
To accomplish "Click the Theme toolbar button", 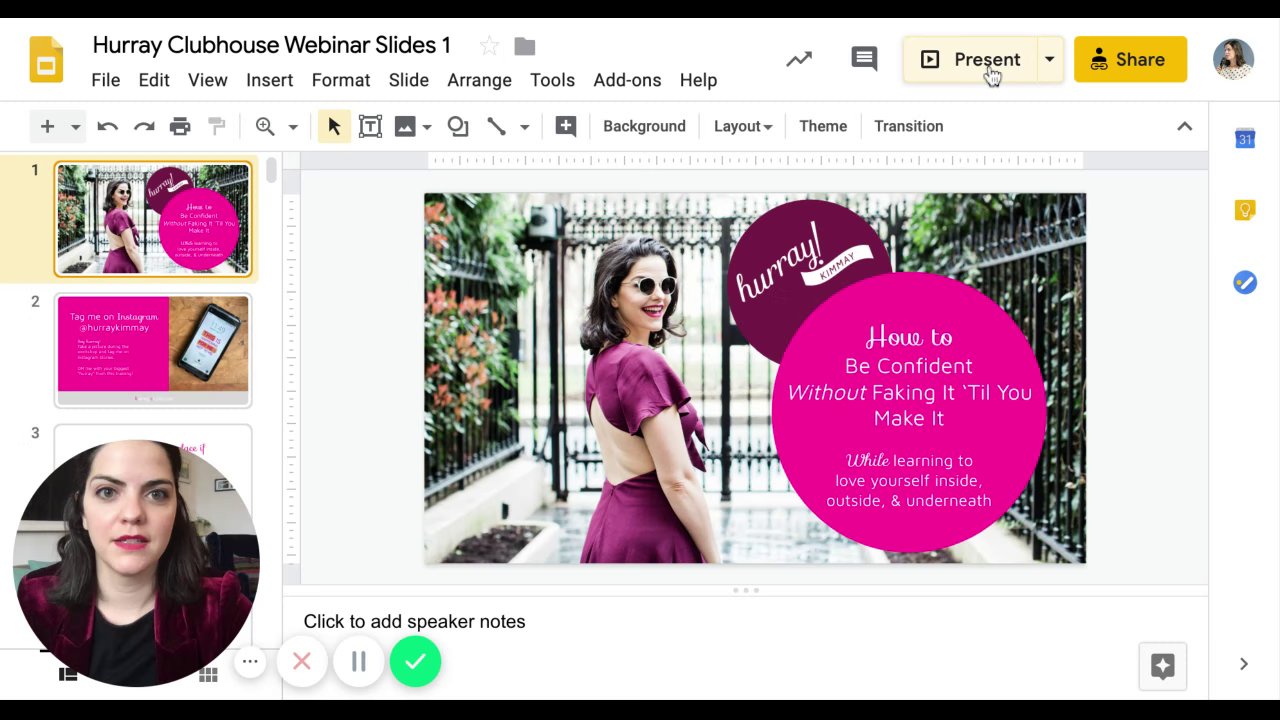I will pos(823,126).
